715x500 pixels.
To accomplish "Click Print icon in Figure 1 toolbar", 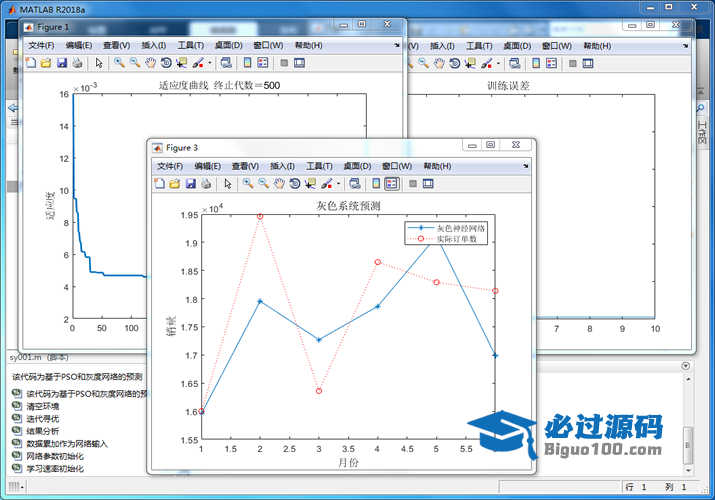I will [77, 63].
